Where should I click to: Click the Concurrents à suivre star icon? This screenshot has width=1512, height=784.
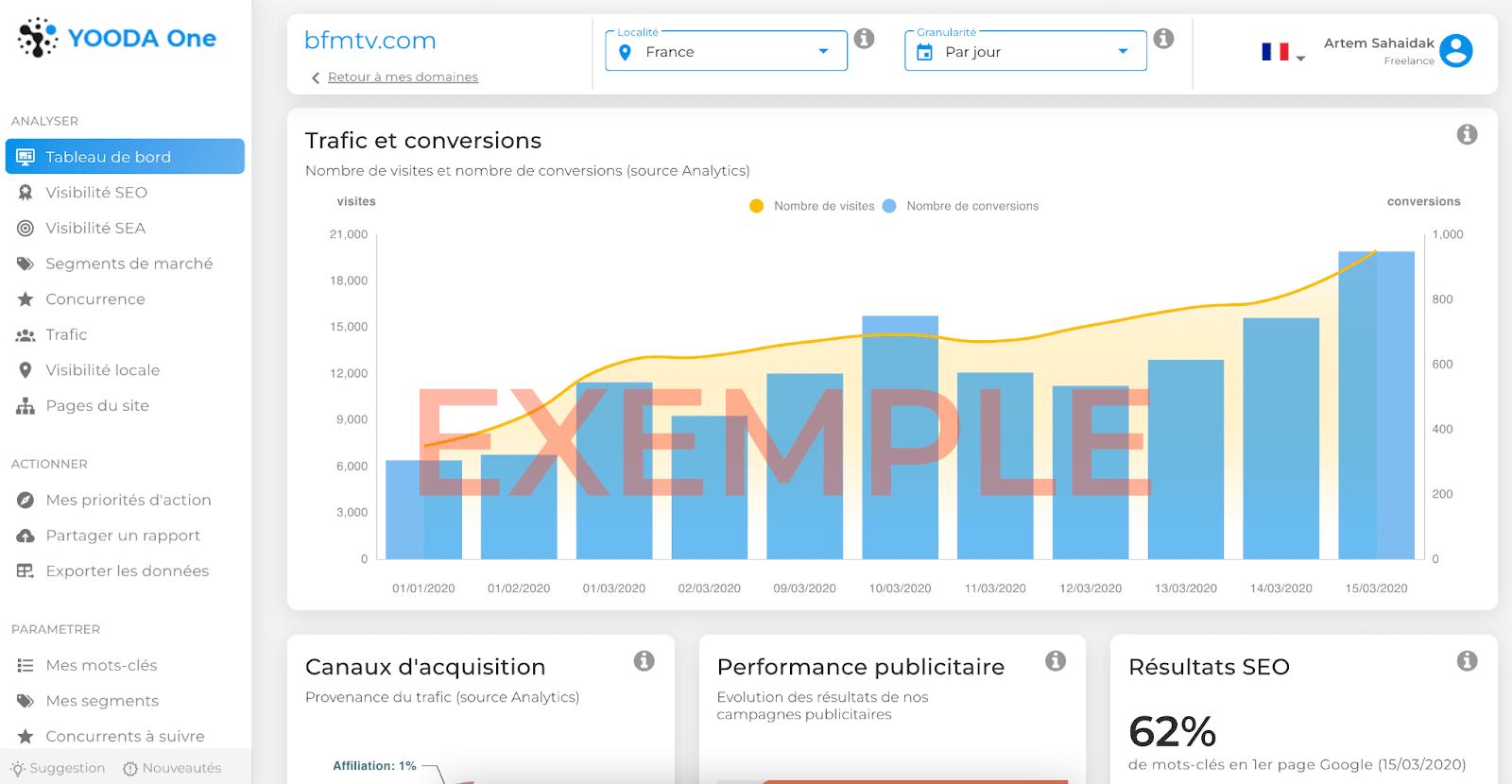point(26,737)
